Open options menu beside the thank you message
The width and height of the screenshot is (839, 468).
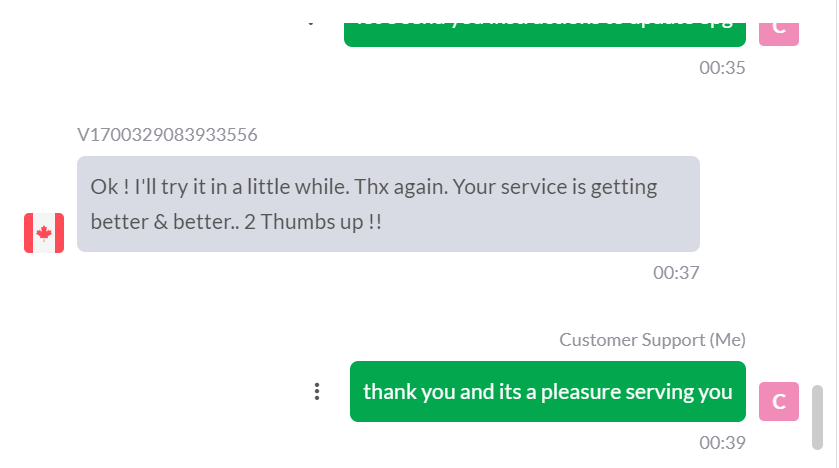[317, 392]
